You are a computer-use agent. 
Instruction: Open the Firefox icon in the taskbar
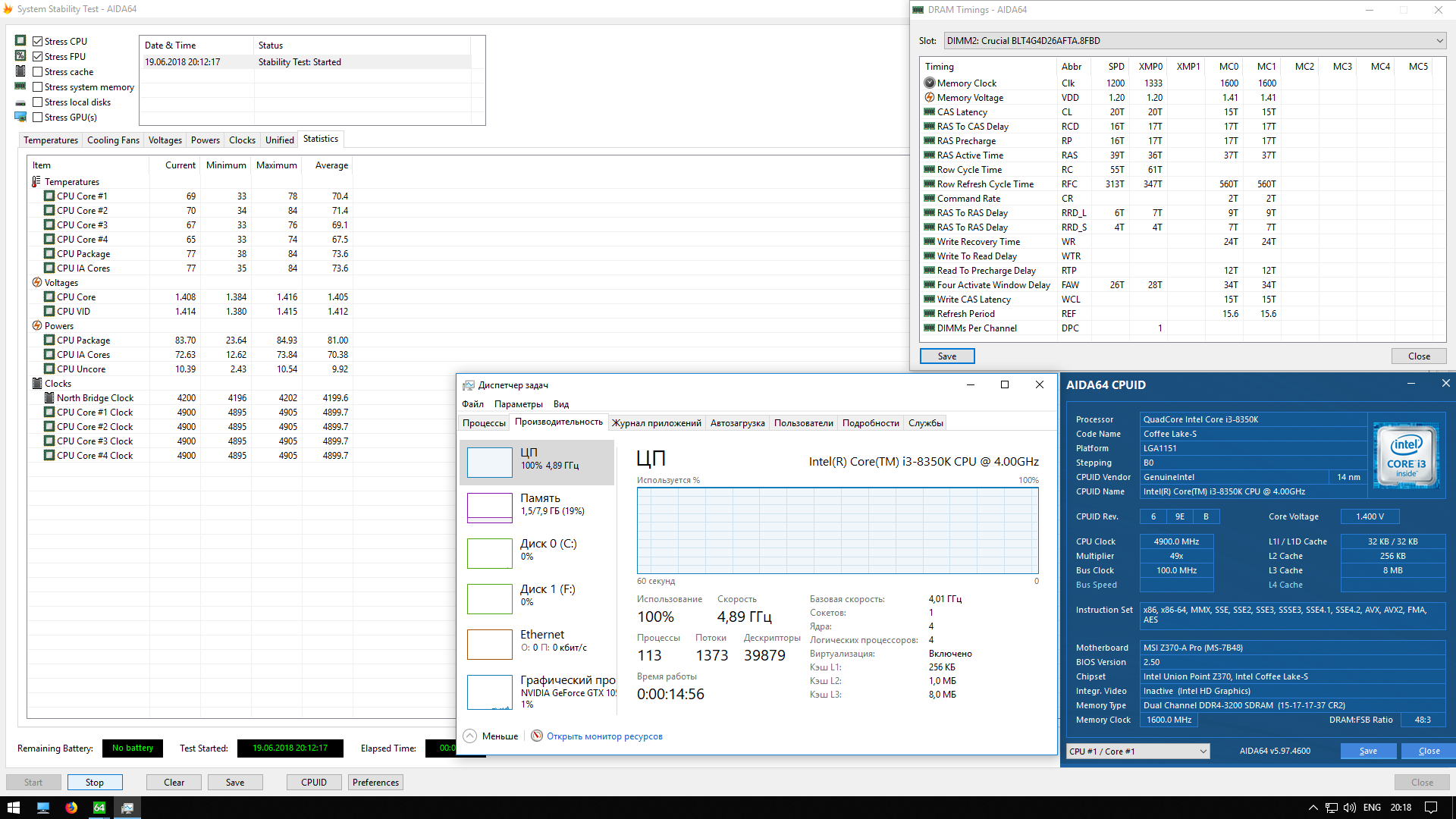[71, 808]
